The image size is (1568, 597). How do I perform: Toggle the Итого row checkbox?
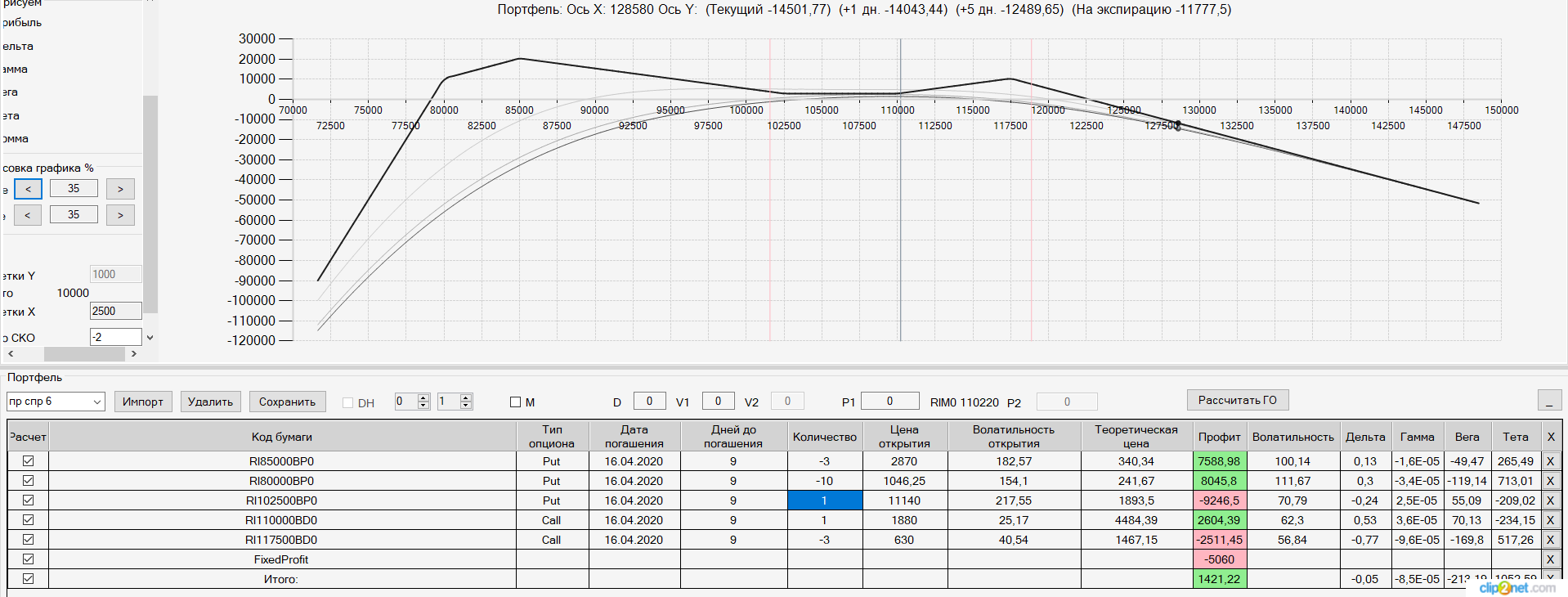point(29,579)
